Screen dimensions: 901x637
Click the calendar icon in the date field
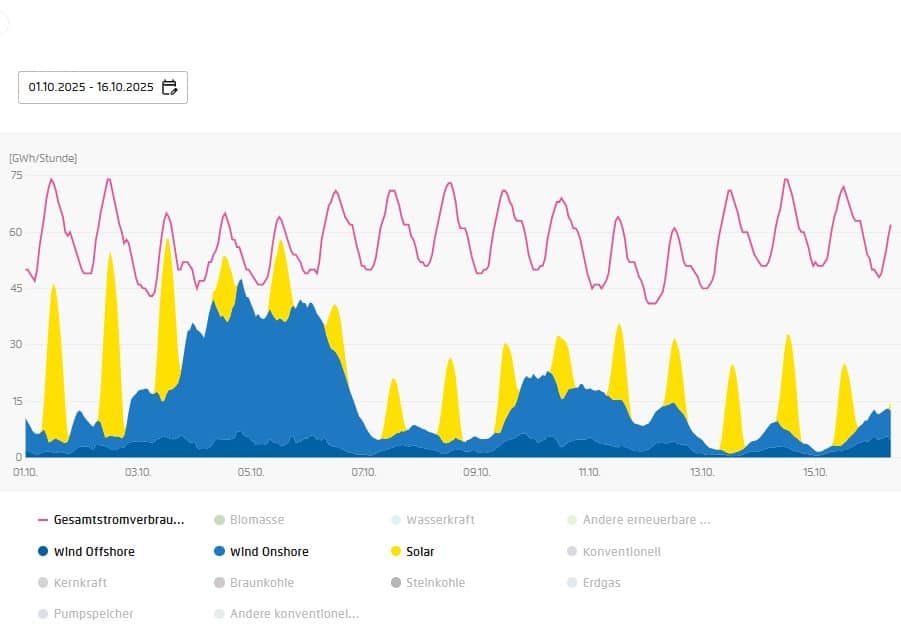[x=169, y=87]
